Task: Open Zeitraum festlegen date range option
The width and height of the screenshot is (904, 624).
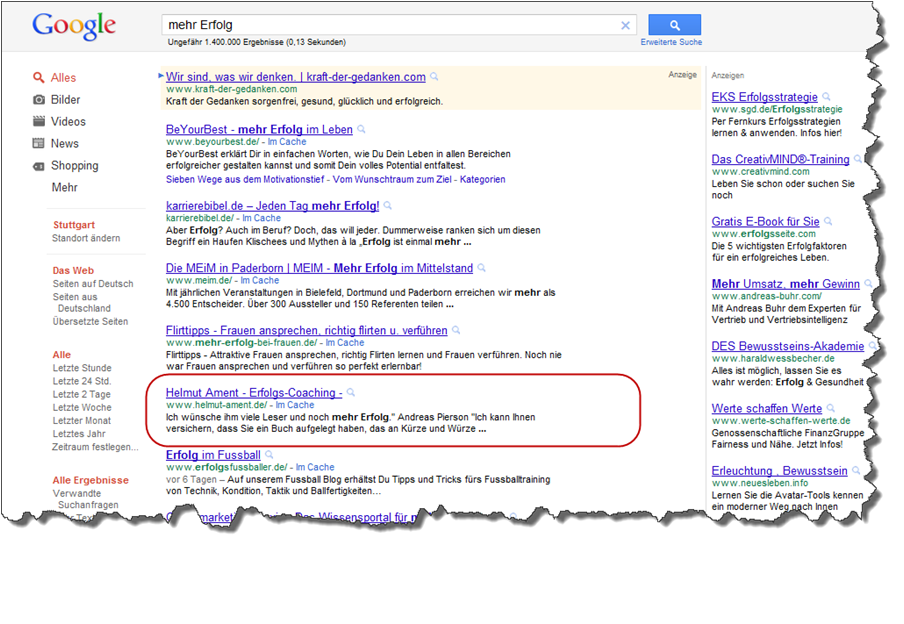Action: [x=95, y=447]
